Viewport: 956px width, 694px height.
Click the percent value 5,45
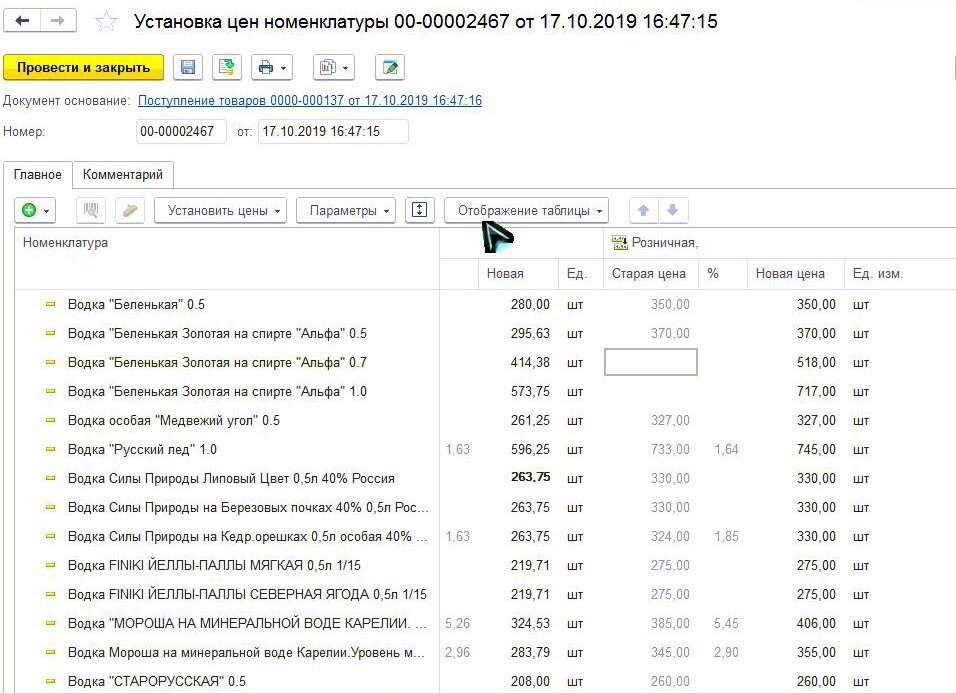[x=726, y=623]
